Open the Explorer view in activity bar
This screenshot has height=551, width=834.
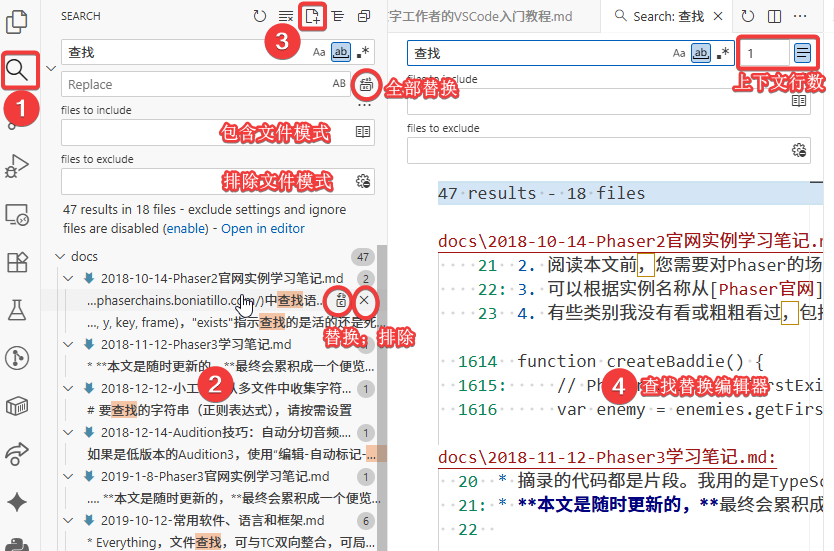point(19,25)
